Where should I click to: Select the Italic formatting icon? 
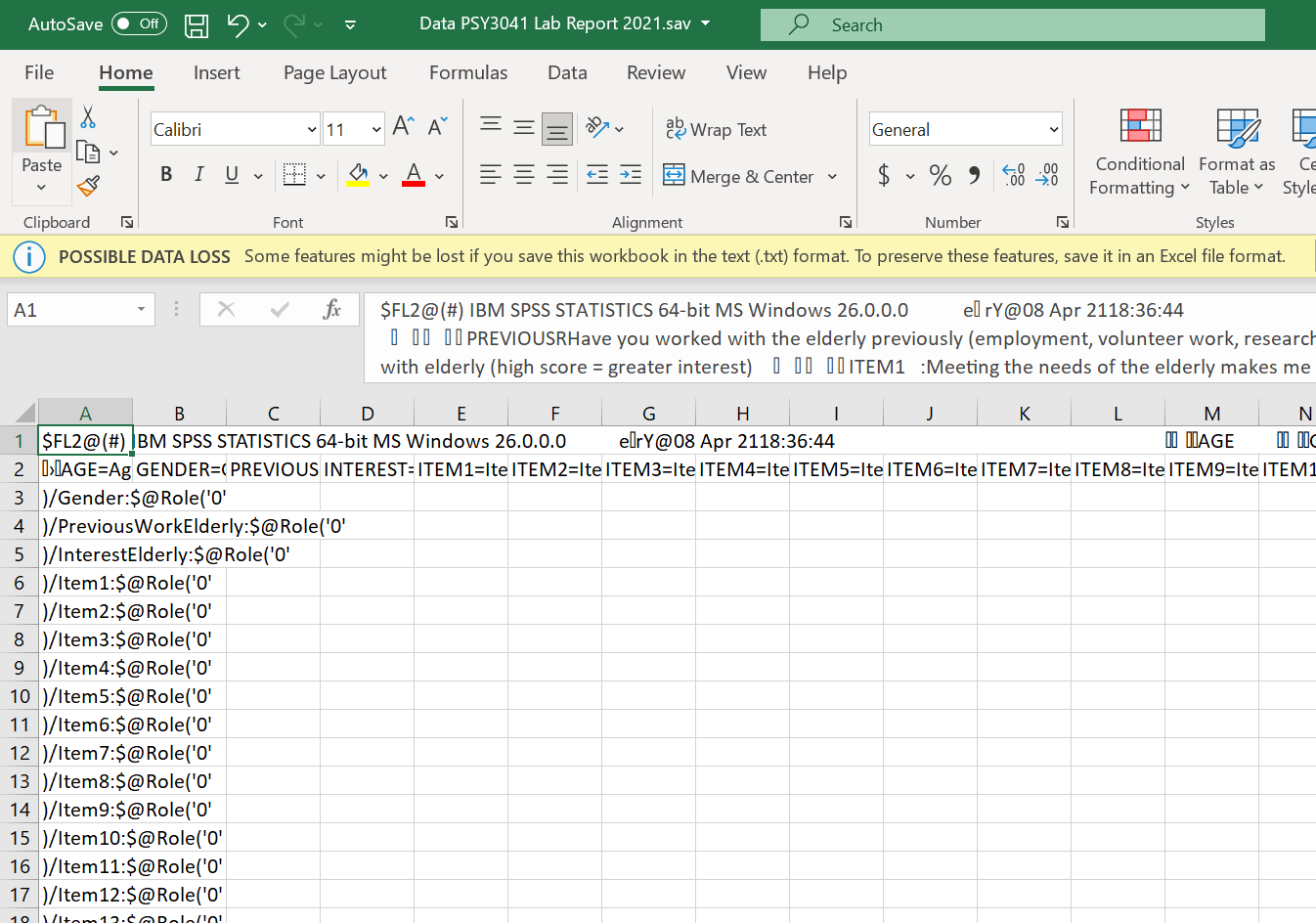point(198,174)
